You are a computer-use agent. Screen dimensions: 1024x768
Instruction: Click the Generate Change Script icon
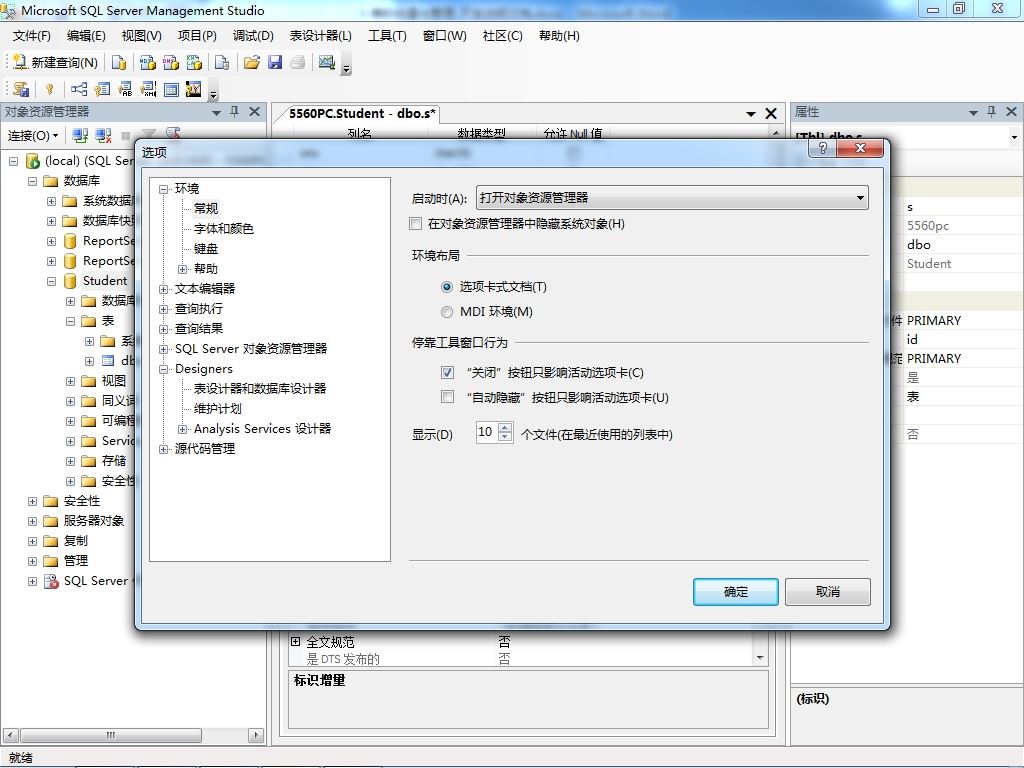22,89
